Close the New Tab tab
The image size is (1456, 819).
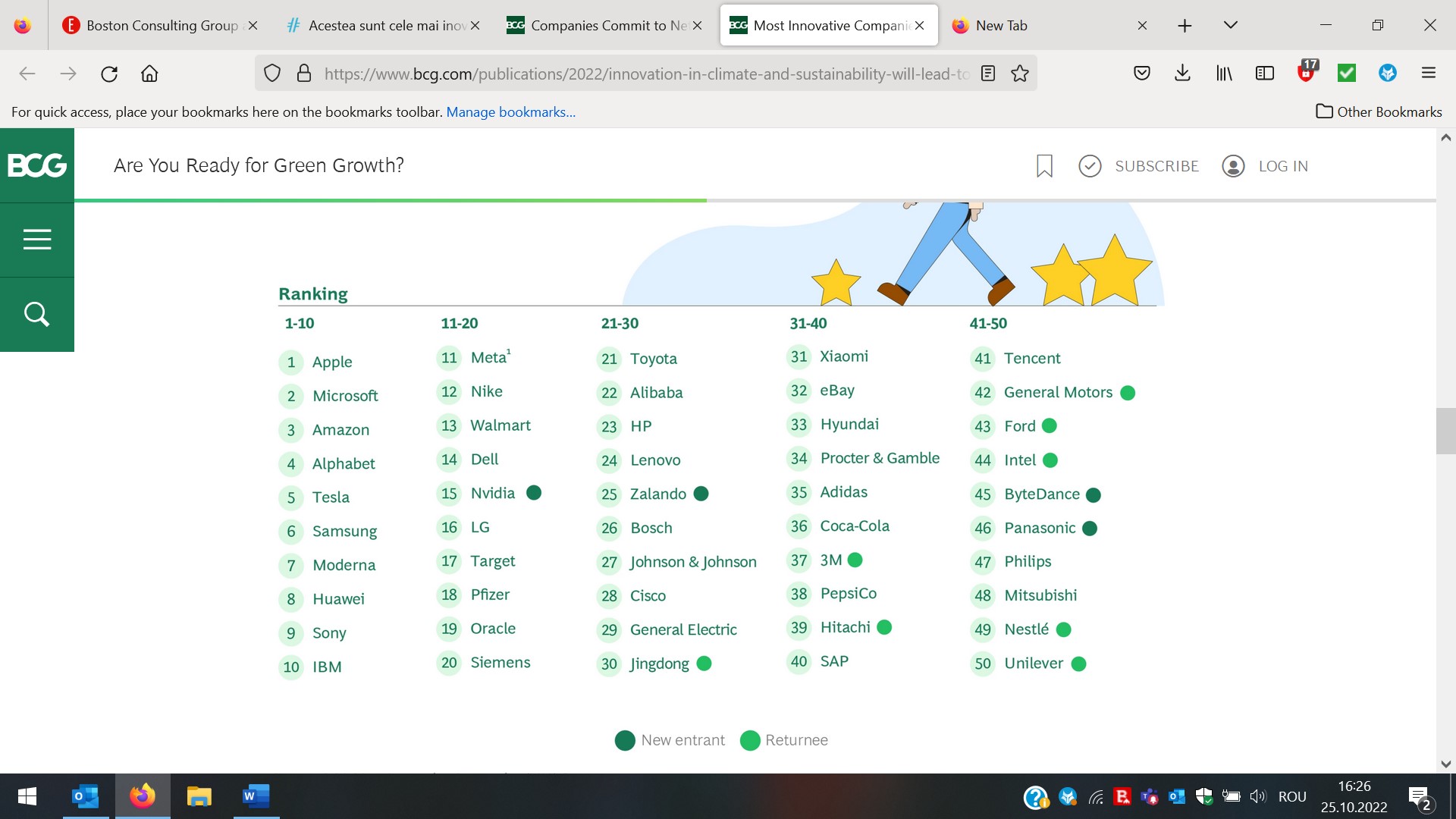click(1142, 25)
